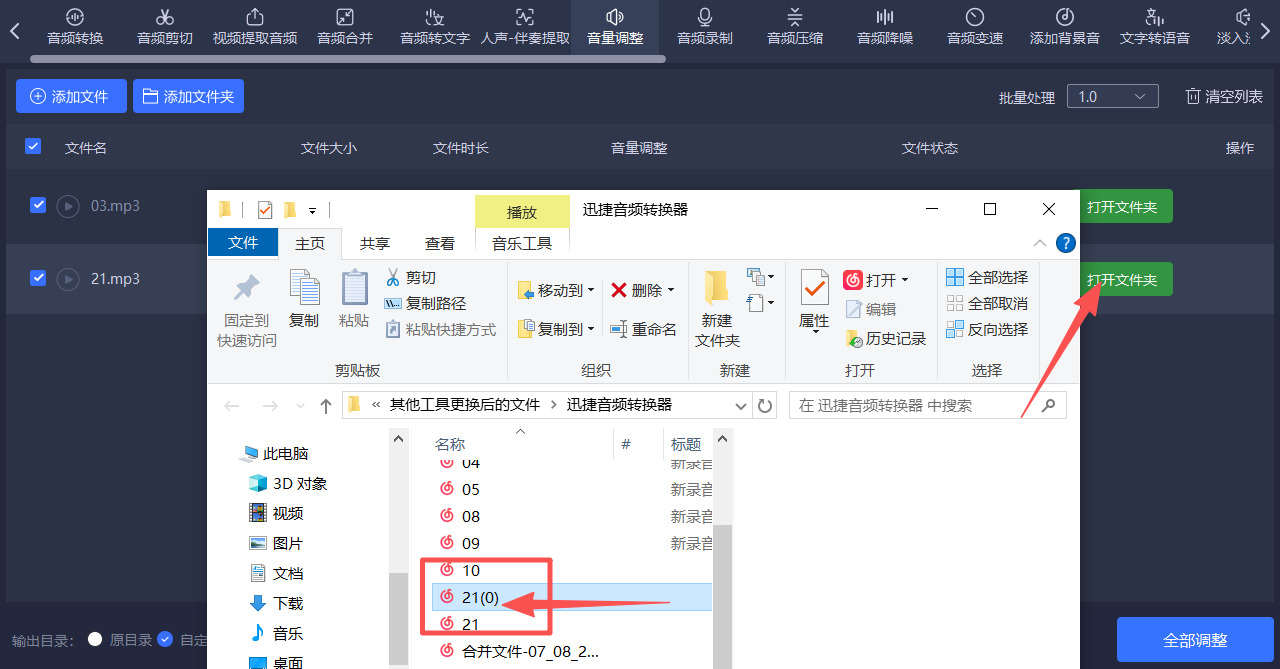Open the 音频转换 audio conversion tool
1280x669 pixels.
(x=75, y=27)
